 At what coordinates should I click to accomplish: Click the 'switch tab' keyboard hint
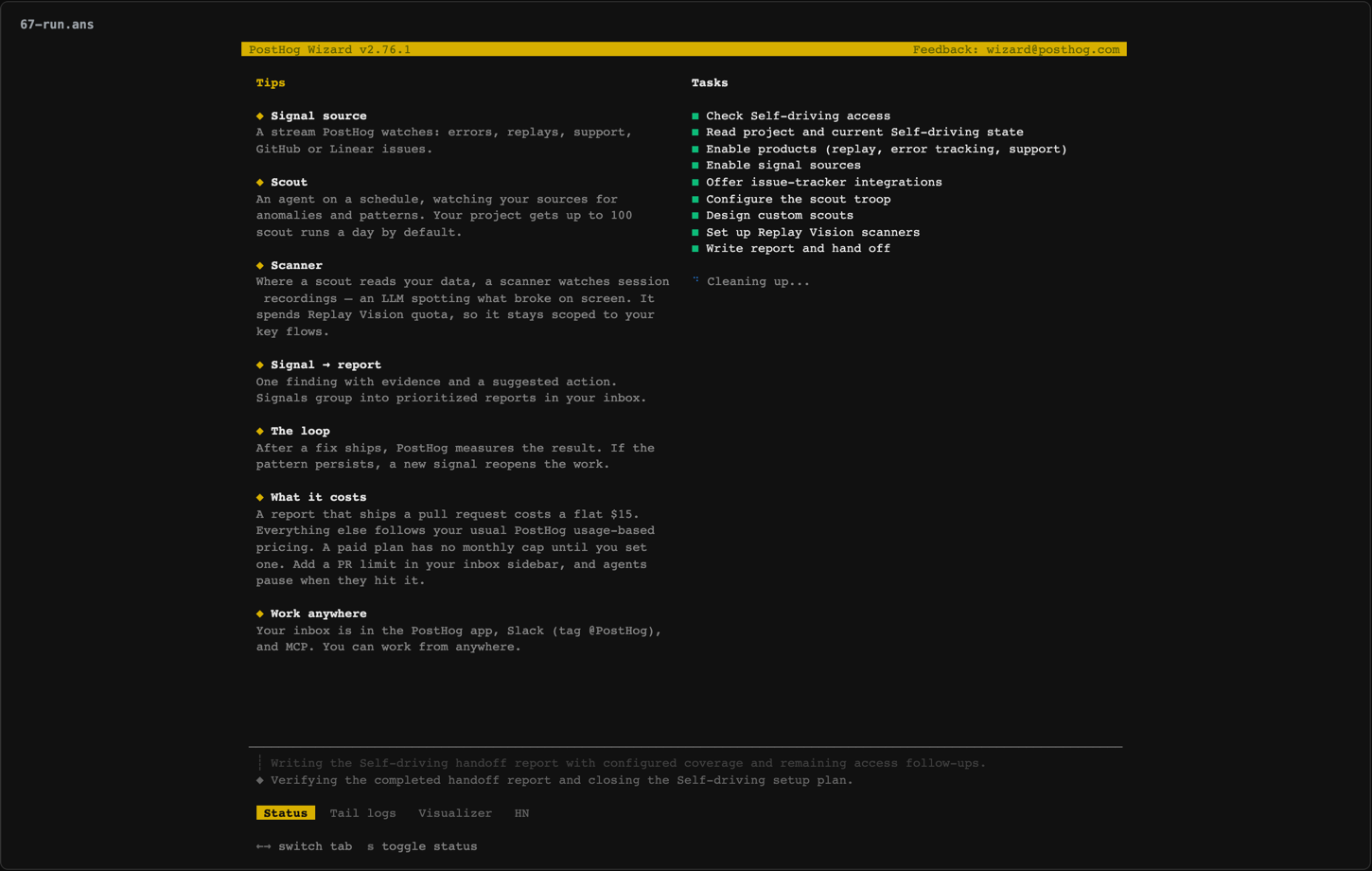[315, 846]
